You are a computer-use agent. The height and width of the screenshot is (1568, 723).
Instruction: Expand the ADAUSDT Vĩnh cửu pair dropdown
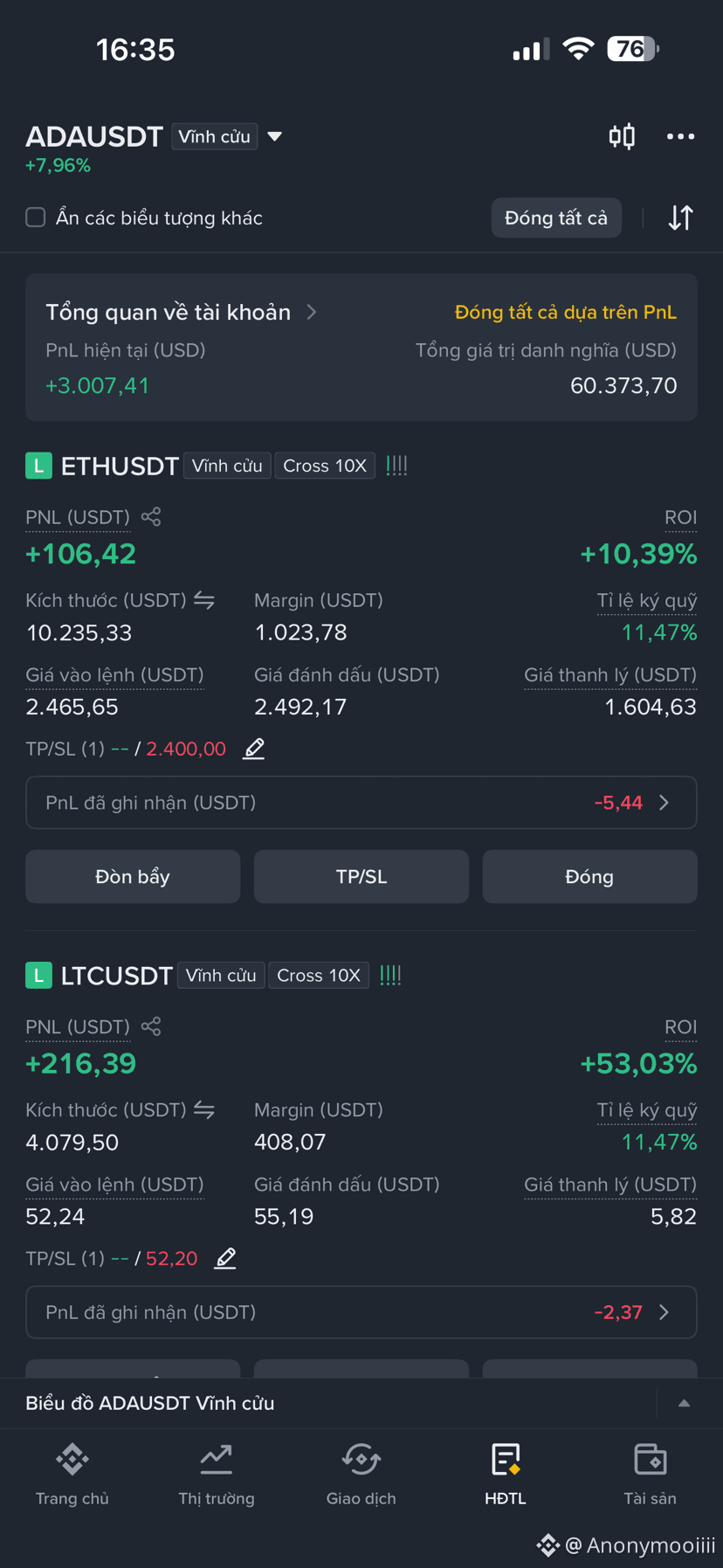[274, 136]
